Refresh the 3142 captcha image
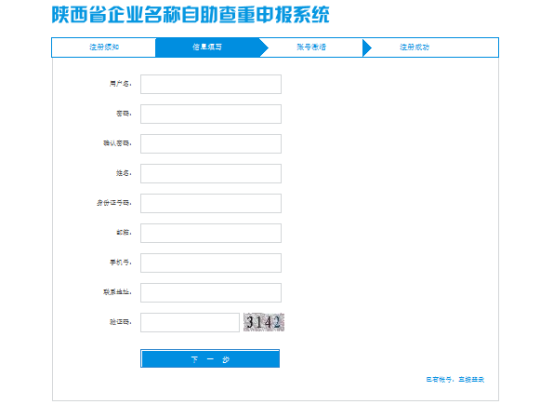The width and height of the screenshot is (554, 404). coord(264,322)
